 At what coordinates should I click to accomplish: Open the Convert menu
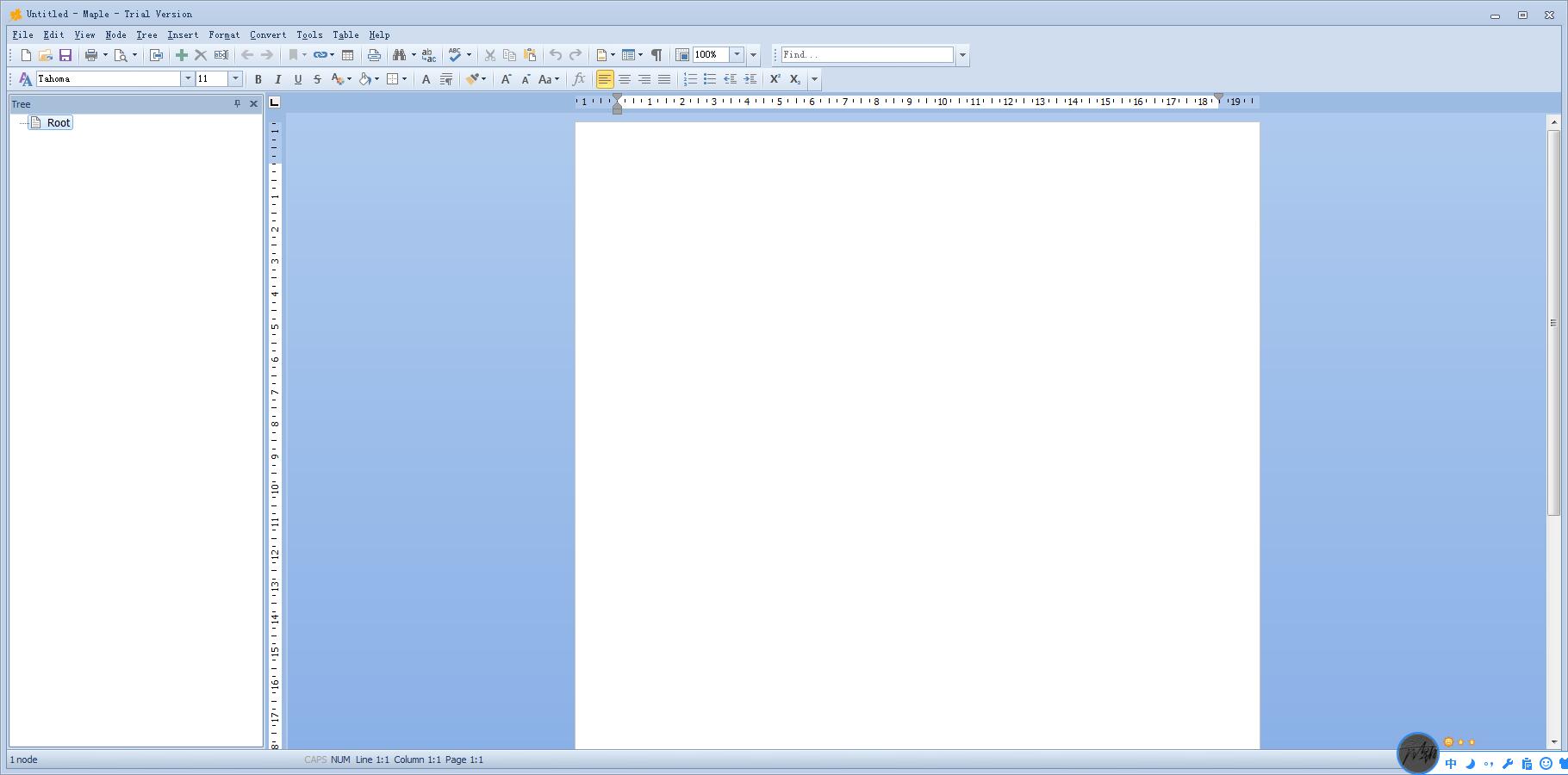click(268, 35)
